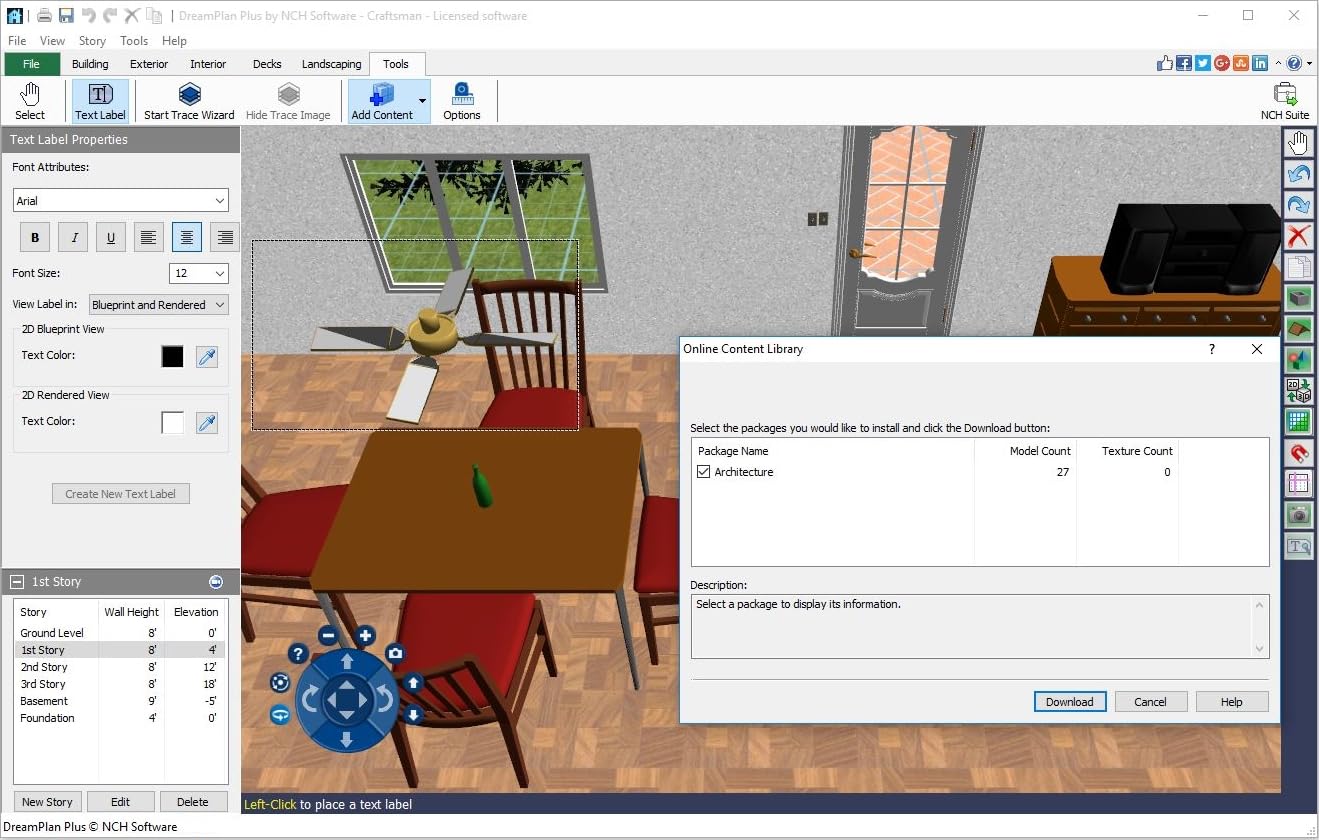Click the Facebook share icon
The image size is (1319, 840).
[1184, 63]
